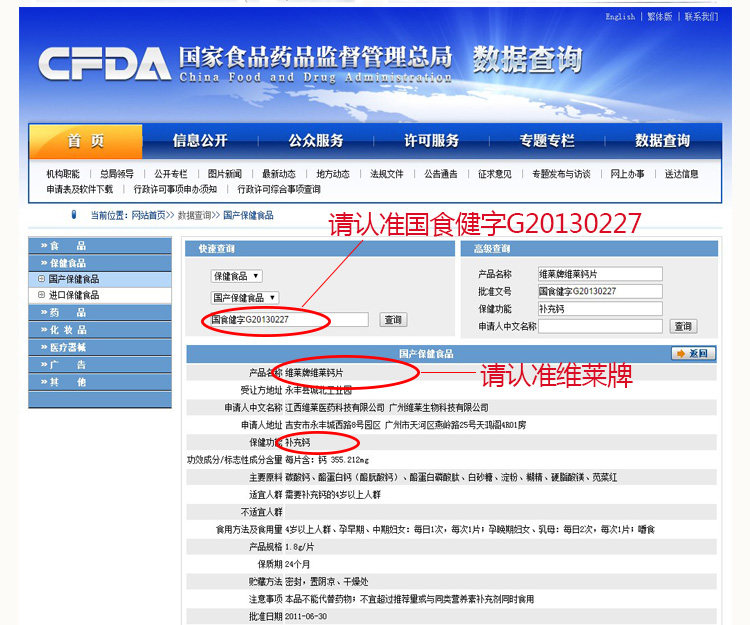750x625 pixels.
Task: Click the applicant name 江西维莱医药科技有限公司
Action: point(335,407)
